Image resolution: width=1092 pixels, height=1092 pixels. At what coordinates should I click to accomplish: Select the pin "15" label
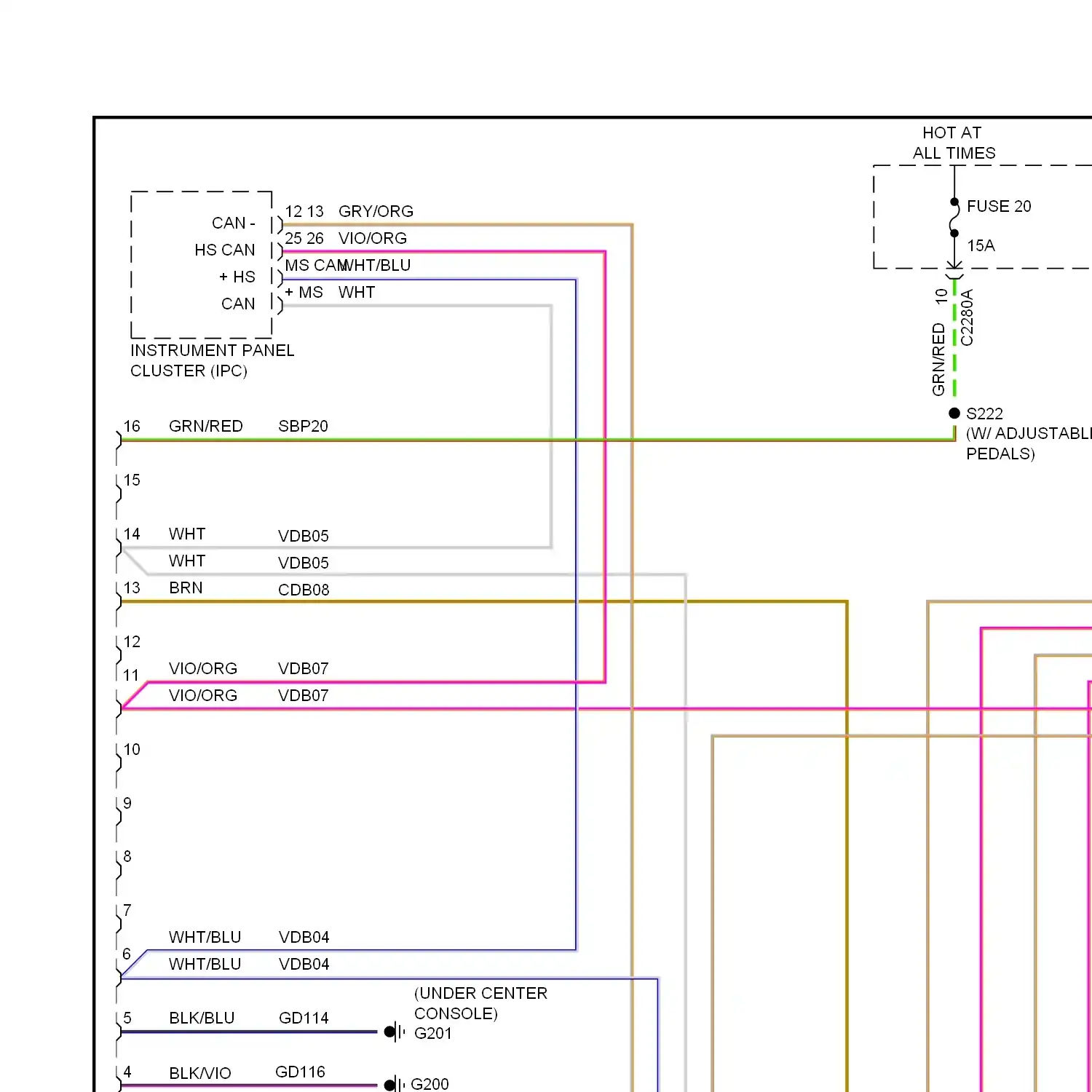[132, 480]
